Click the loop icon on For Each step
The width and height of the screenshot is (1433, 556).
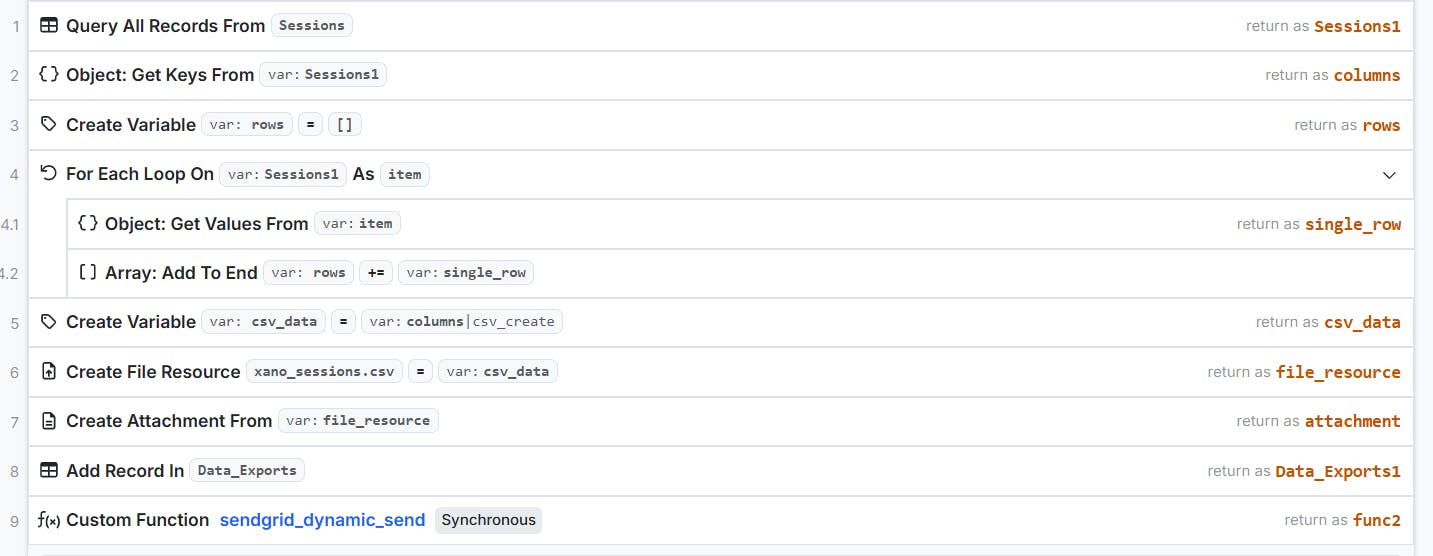point(48,174)
